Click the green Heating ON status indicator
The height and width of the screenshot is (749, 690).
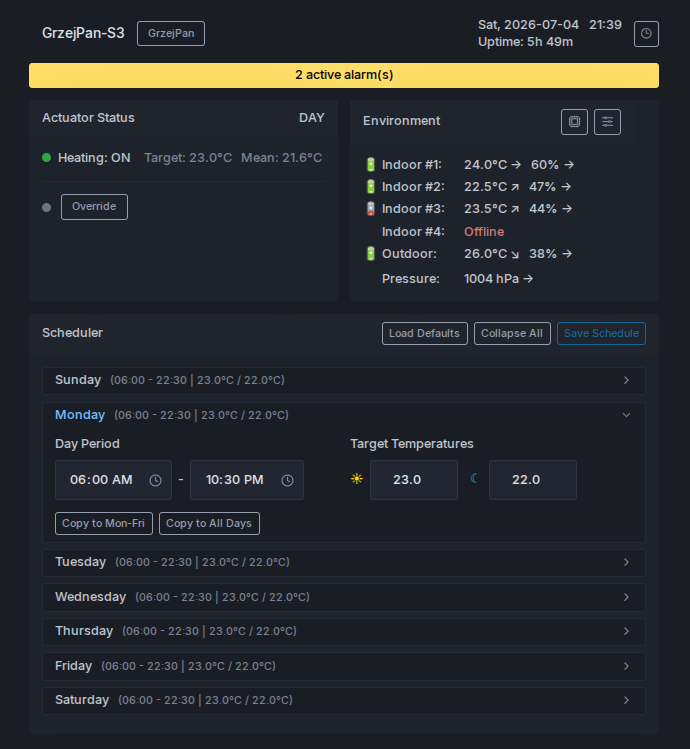46,158
